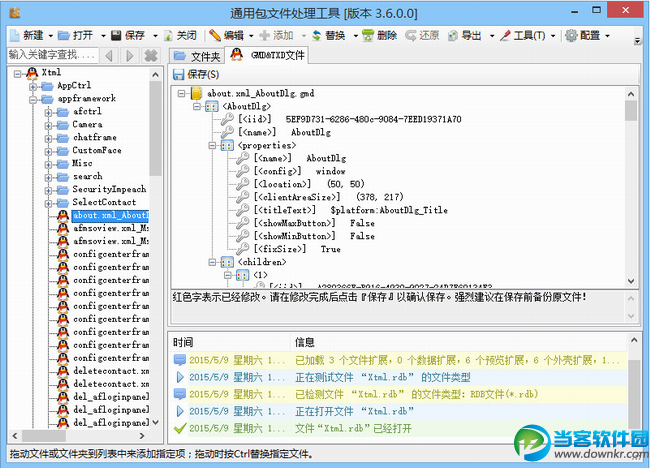Switch to the 文件夹 tab
This screenshot has width=650, height=468.
197,56
